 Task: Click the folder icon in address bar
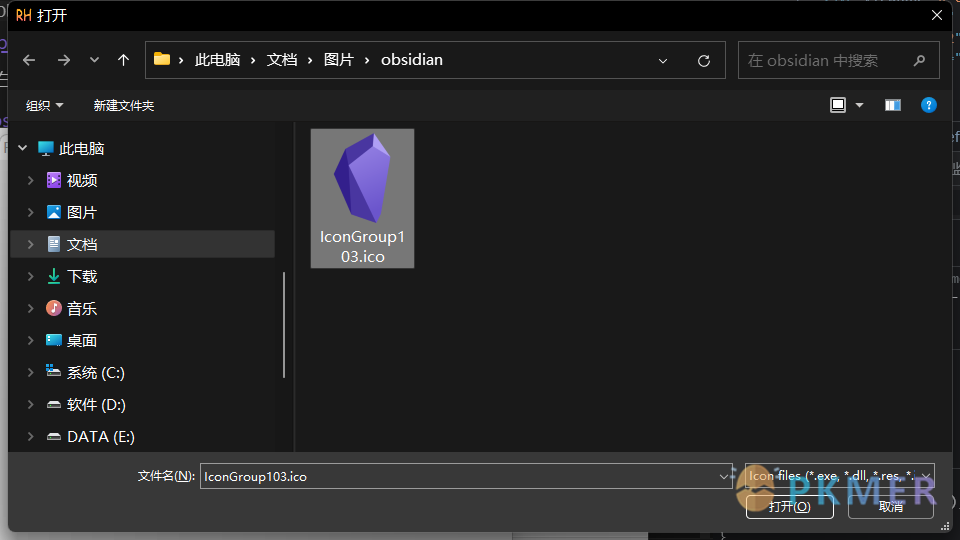tap(162, 59)
